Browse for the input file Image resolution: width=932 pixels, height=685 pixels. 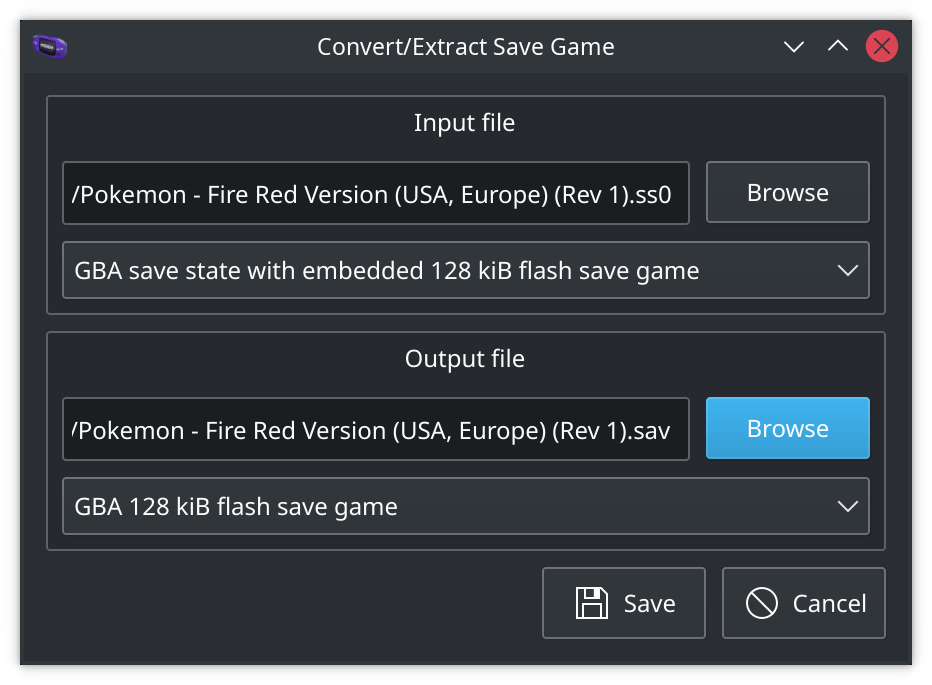pyautogui.click(x=788, y=192)
